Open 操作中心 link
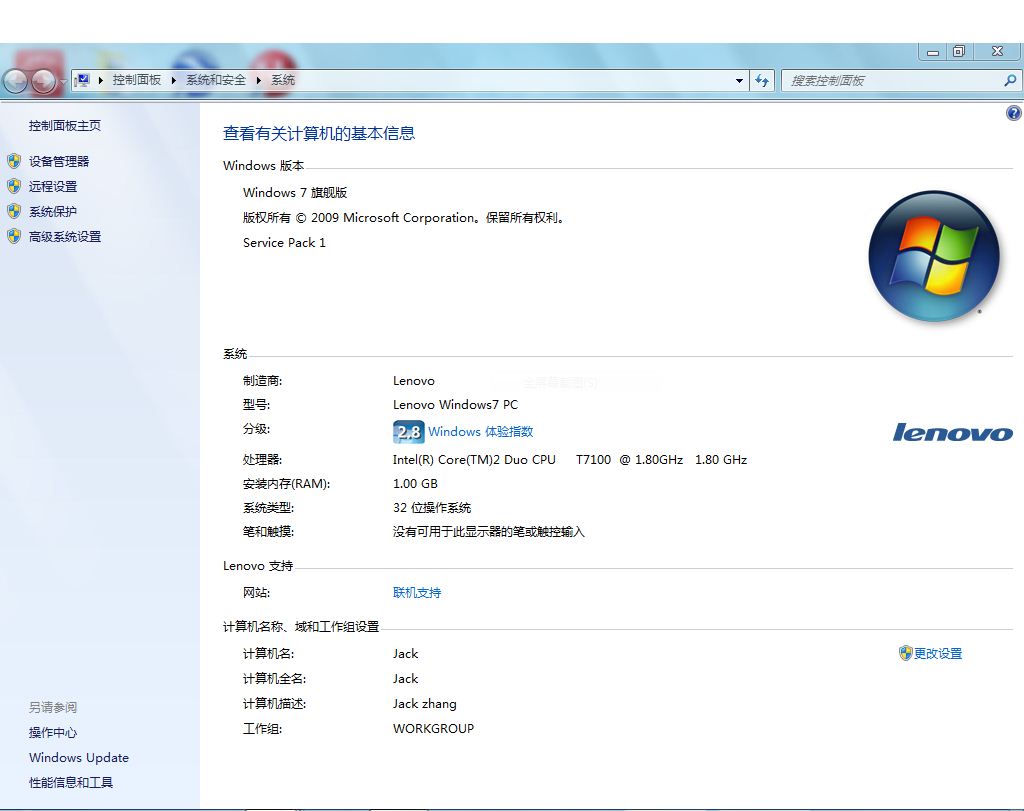This screenshot has width=1024, height=811. [x=53, y=733]
